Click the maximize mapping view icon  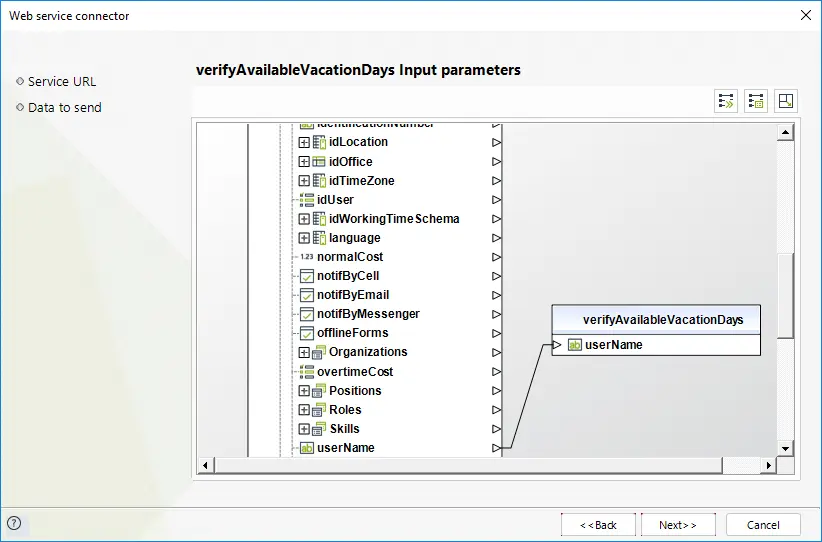[x=786, y=101]
